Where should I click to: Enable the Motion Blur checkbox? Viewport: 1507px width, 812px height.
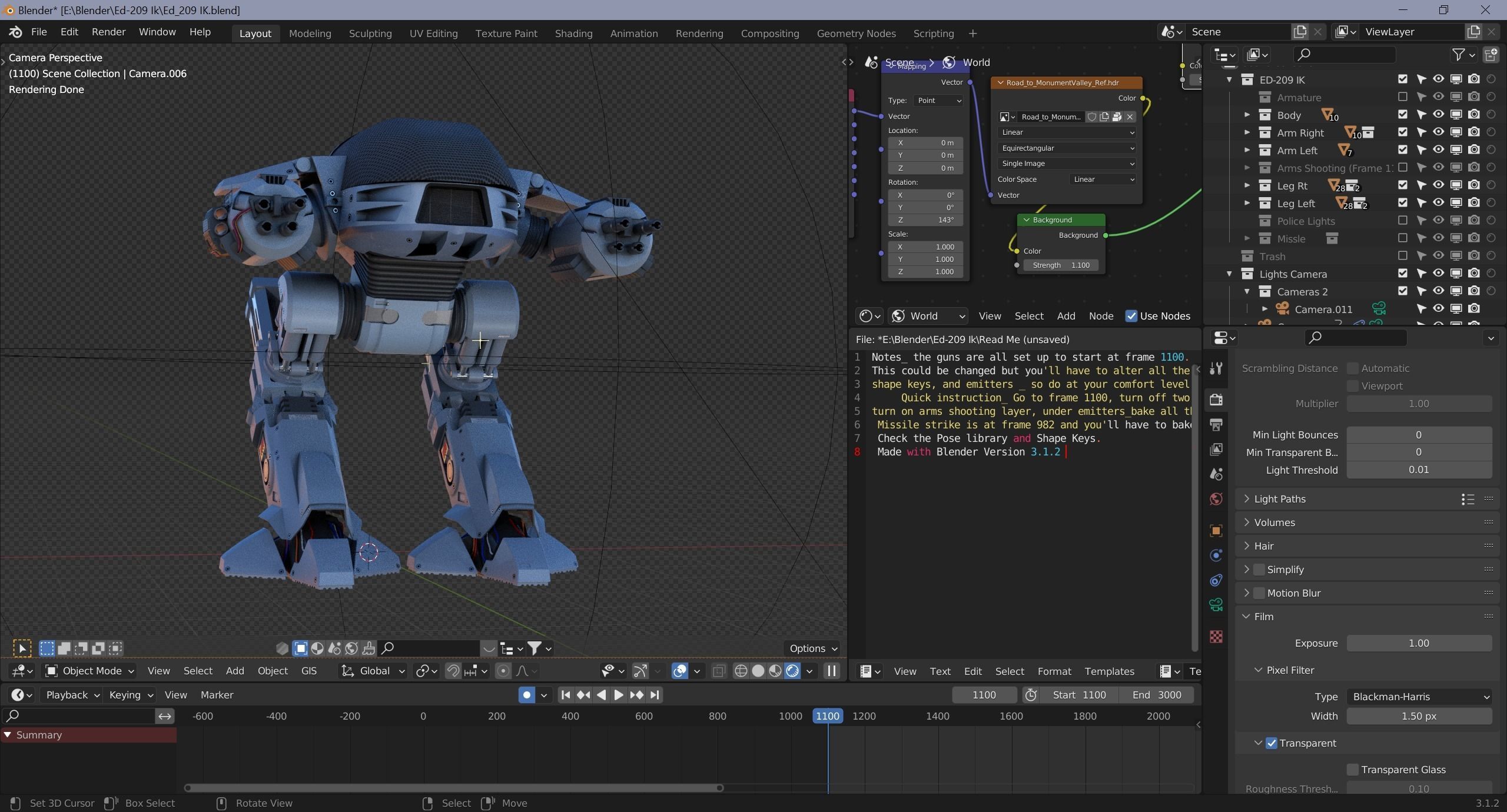(1259, 593)
